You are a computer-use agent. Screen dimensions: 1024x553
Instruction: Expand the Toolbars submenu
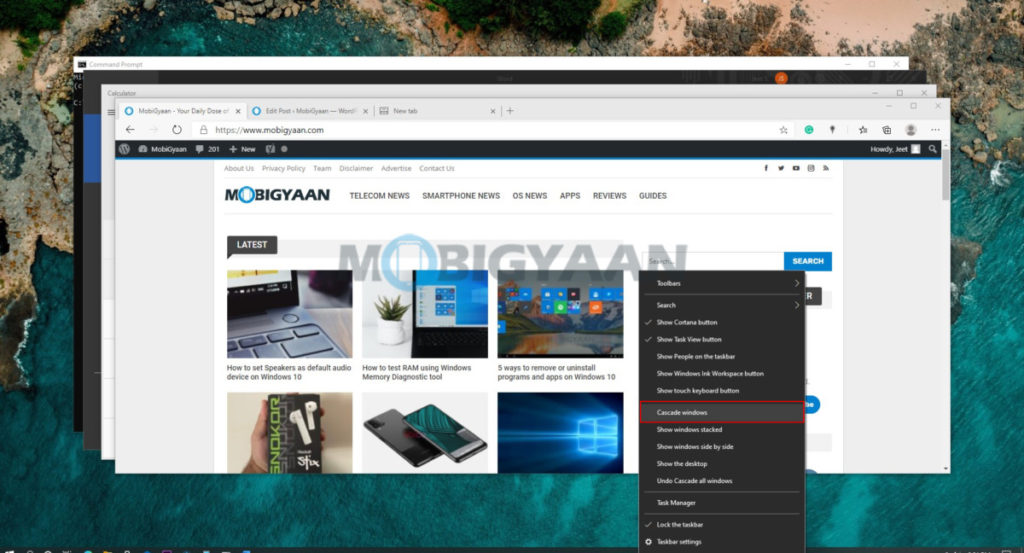coord(722,283)
